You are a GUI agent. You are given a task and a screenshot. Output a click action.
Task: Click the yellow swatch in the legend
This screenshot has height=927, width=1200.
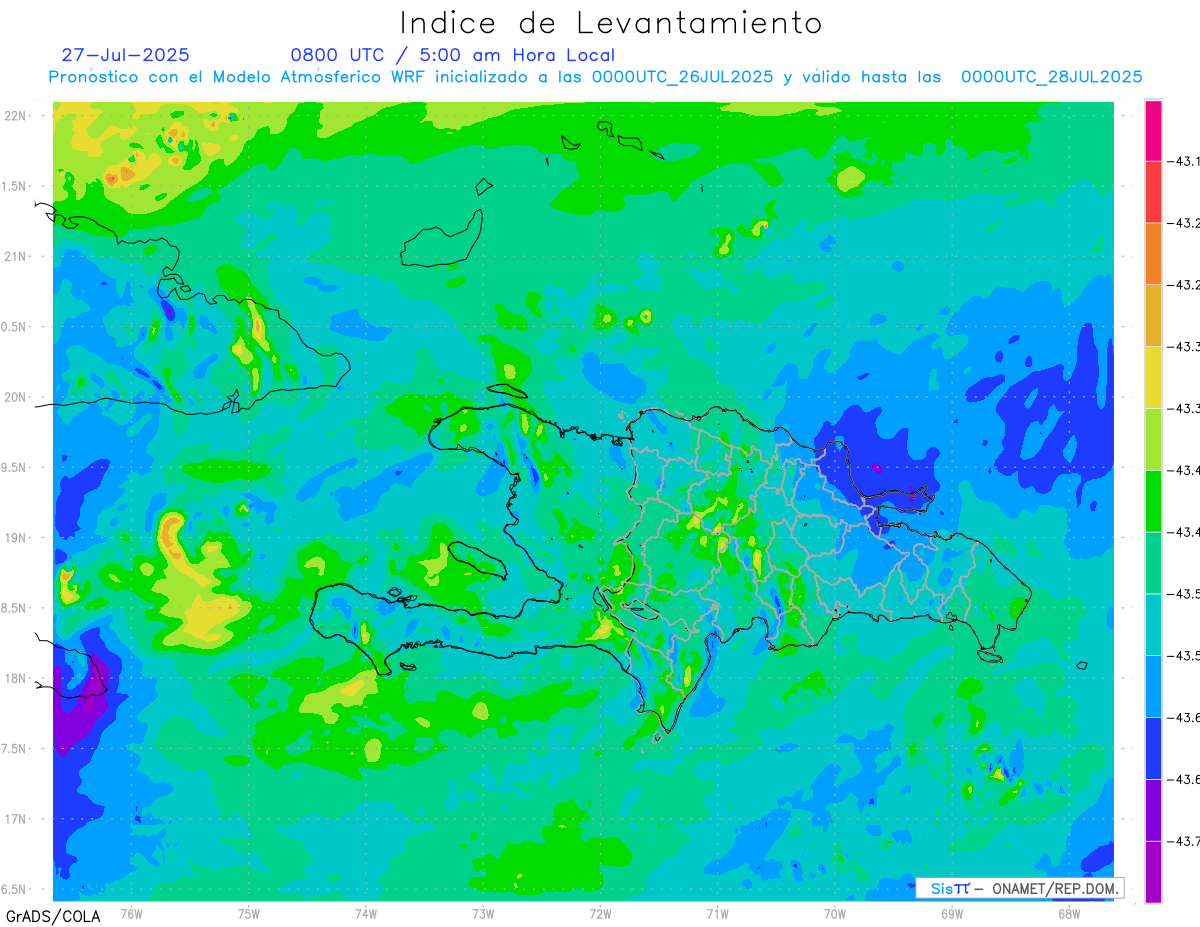click(1153, 377)
